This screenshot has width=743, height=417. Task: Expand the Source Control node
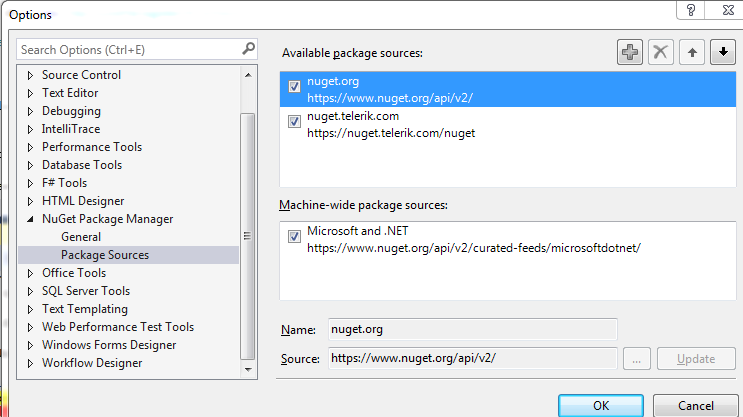click(x=30, y=75)
